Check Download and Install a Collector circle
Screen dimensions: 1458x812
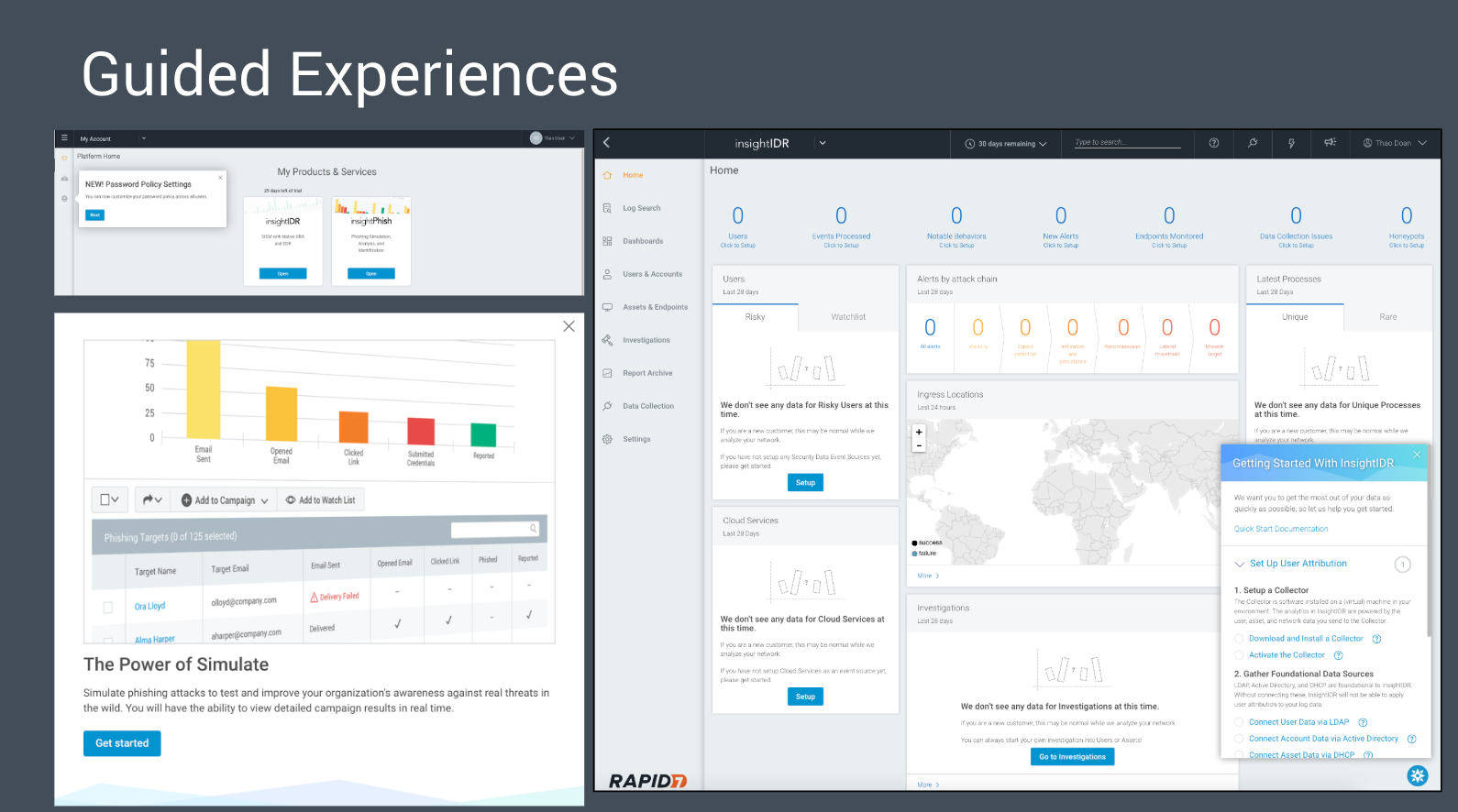[x=1239, y=639]
